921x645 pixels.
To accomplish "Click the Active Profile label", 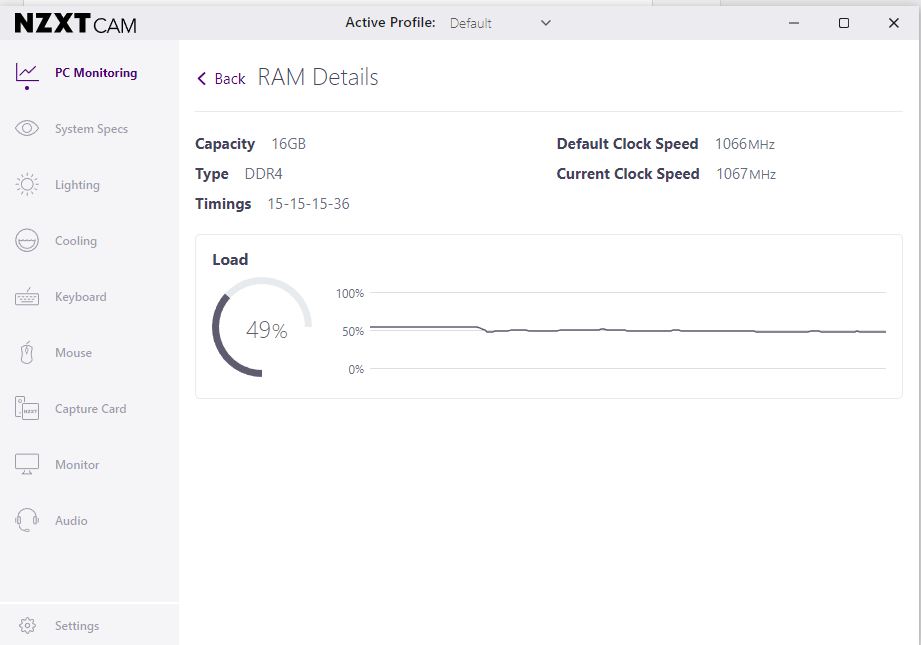I will (391, 22).
